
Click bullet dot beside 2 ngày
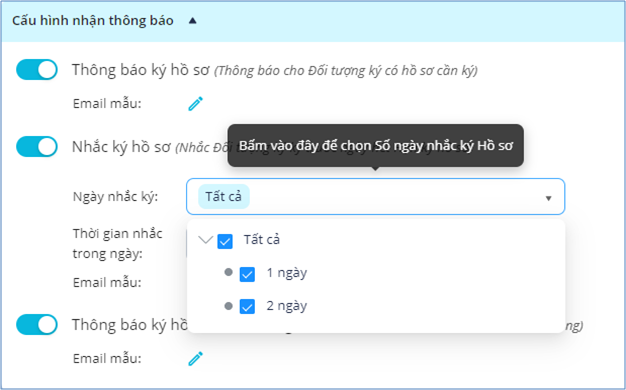tap(228, 306)
